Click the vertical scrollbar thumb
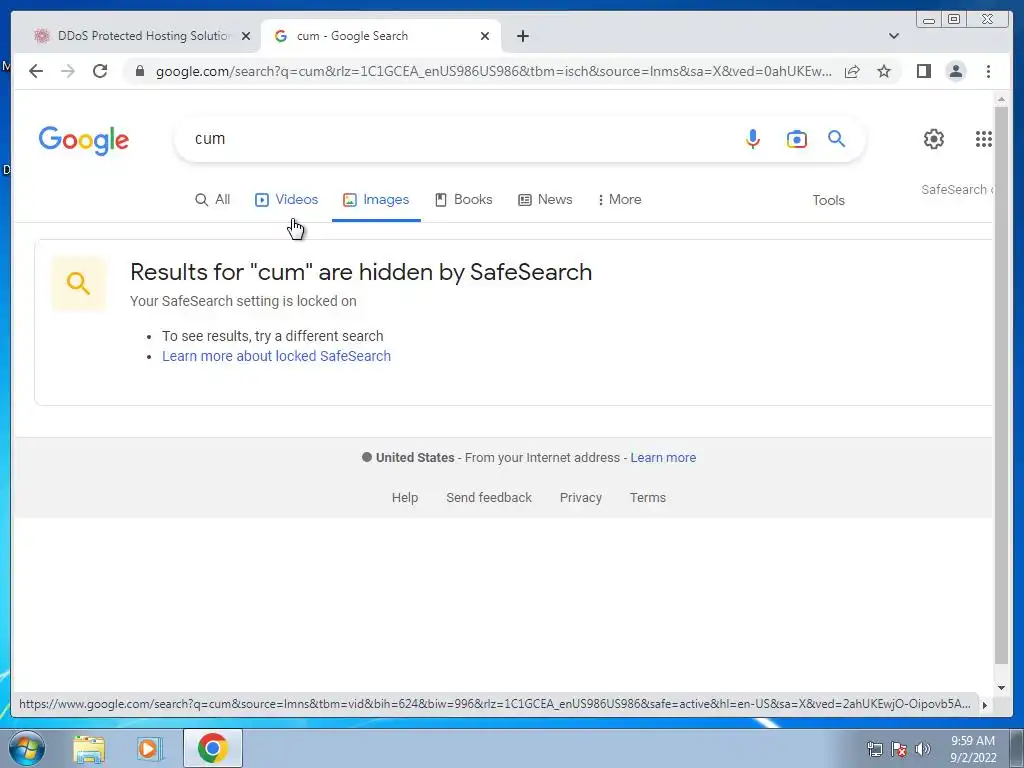Viewport: 1024px width, 768px height. point(1001,385)
